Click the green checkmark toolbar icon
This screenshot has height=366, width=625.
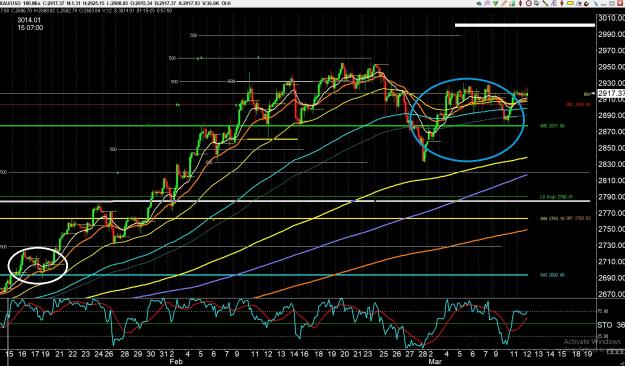pyautogui.click(x=495, y=3)
